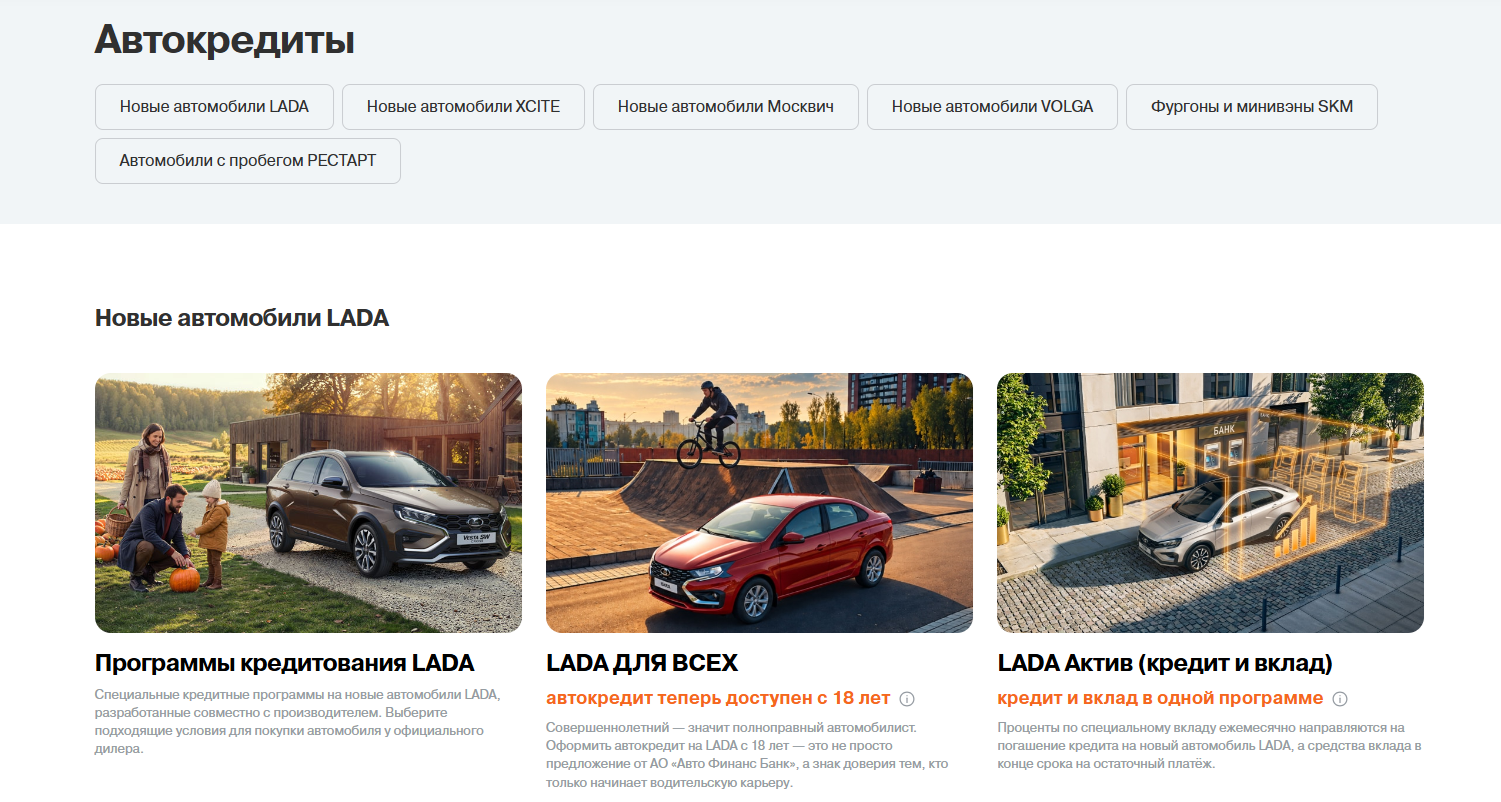The image size is (1501, 802).
Task: Click the info icon beside кредит и вклад
Action: (1340, 699)
